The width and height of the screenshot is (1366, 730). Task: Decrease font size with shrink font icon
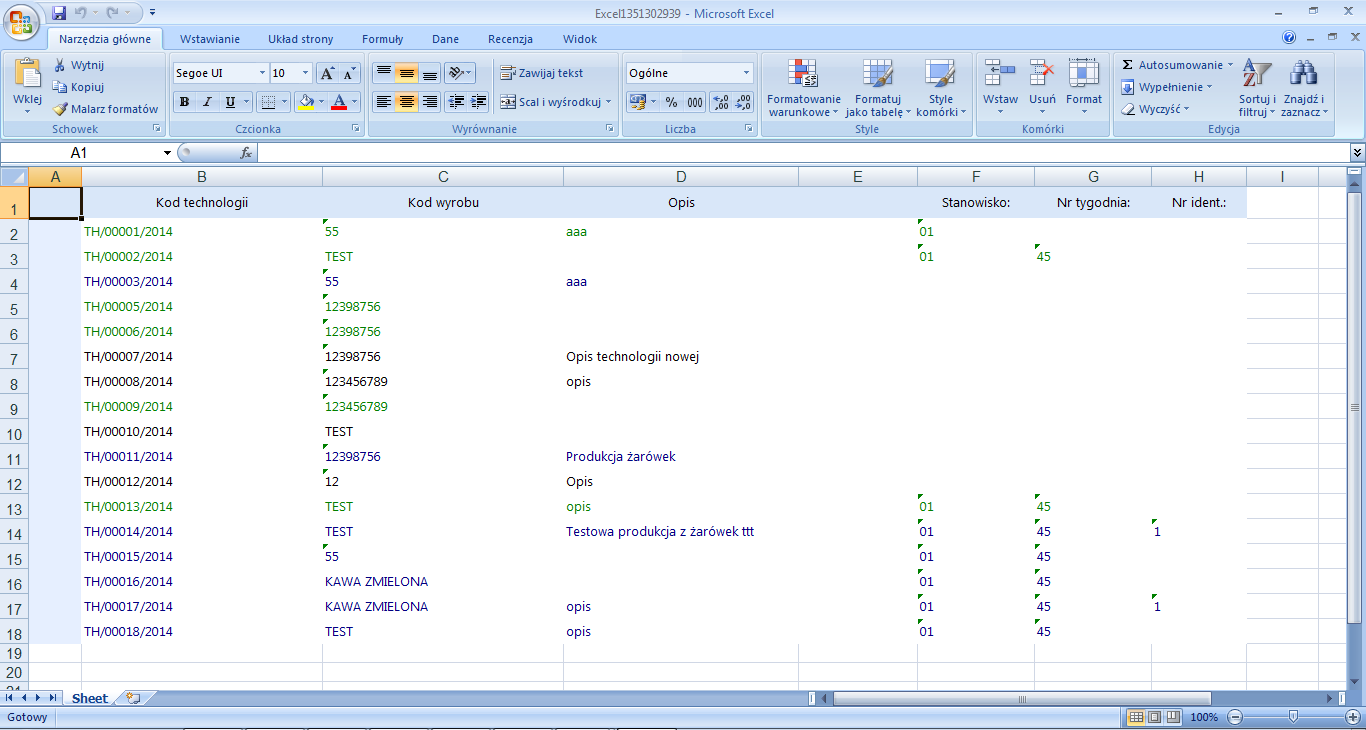[x=349, y=73]
